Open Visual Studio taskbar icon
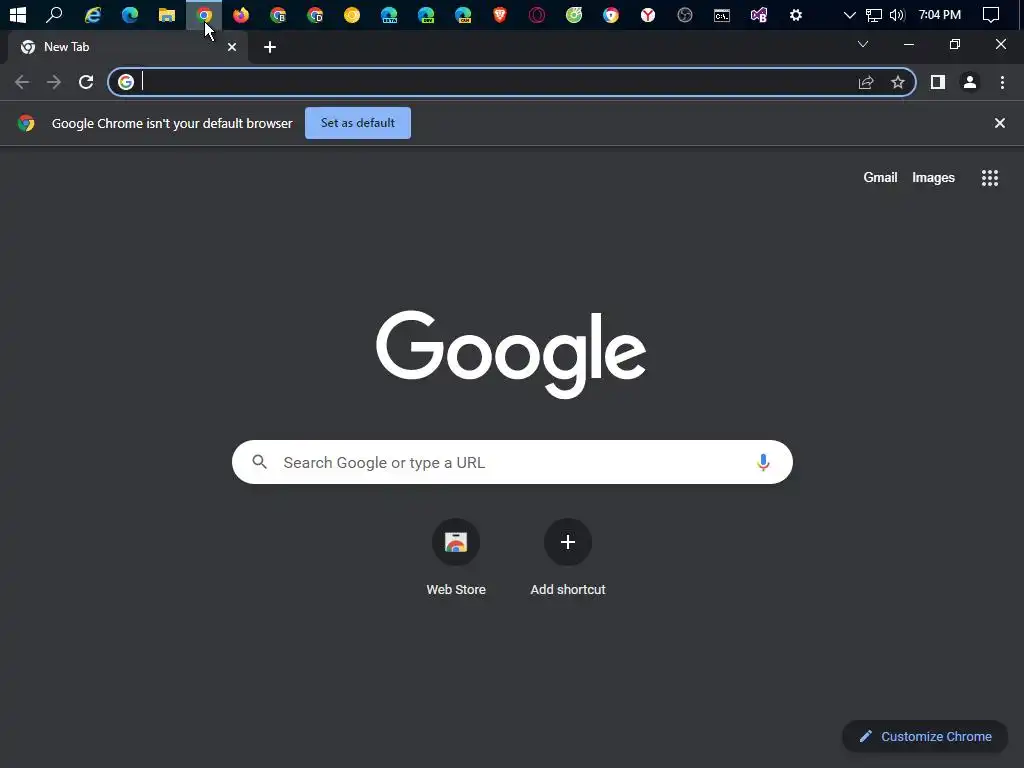This screenshot has height=768, width=1024. pyautogui.click(x=759, y=14)
